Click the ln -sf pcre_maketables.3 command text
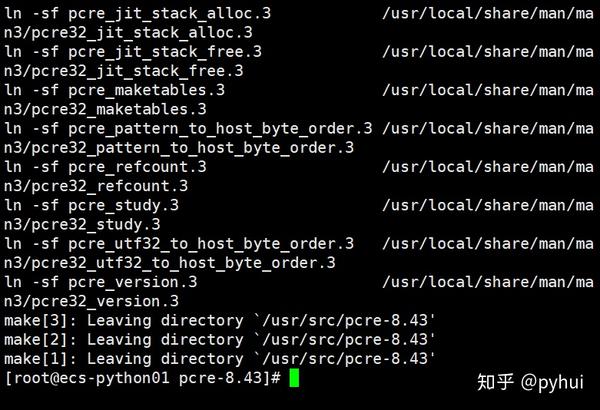Screen dimensions: 600x410 (x=115, y=90)
